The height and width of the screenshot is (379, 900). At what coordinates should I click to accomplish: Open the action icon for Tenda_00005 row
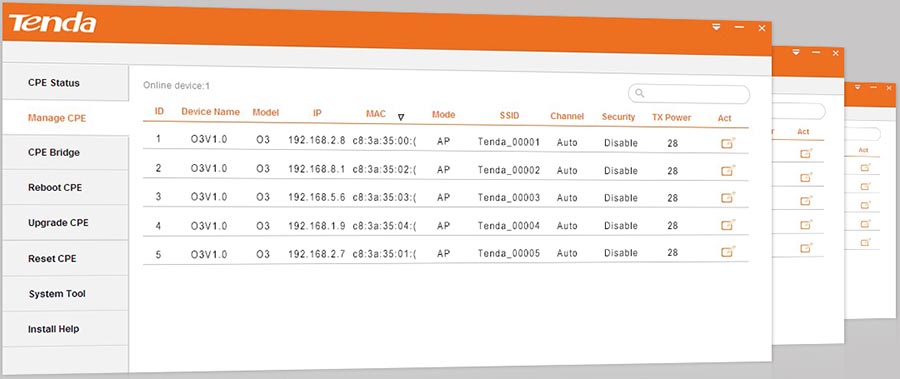pyautogui.click(x=727, y=252)
